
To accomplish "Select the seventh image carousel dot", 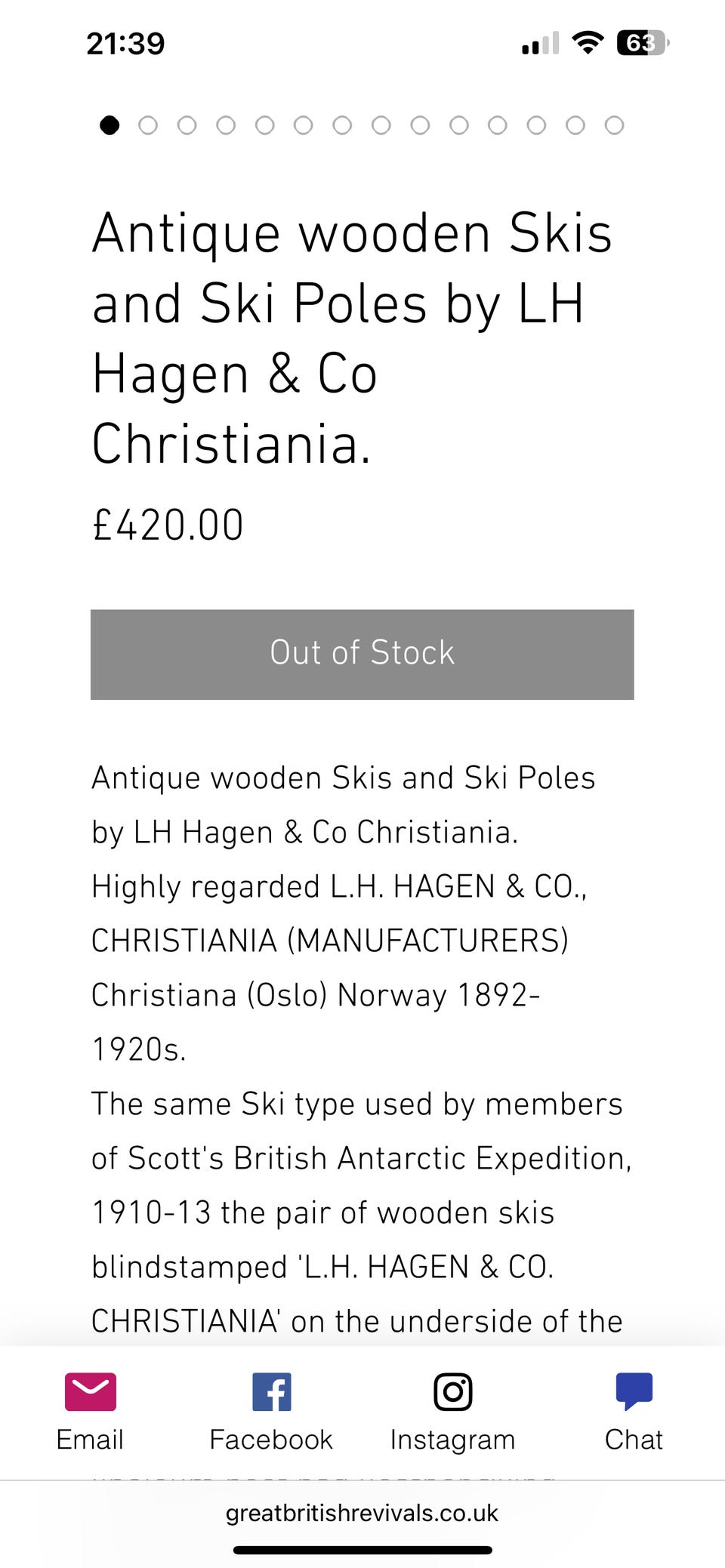I will click(x=342, y=125).
